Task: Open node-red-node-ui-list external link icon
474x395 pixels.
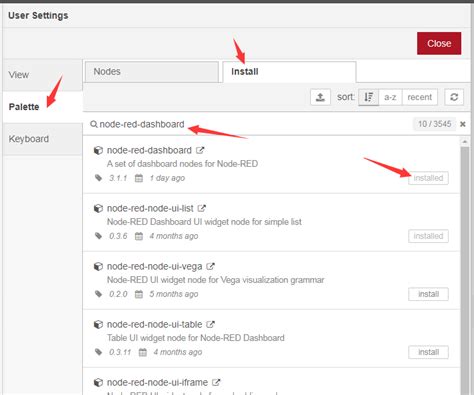Action: pyautogui.click(x=201, y=208)
